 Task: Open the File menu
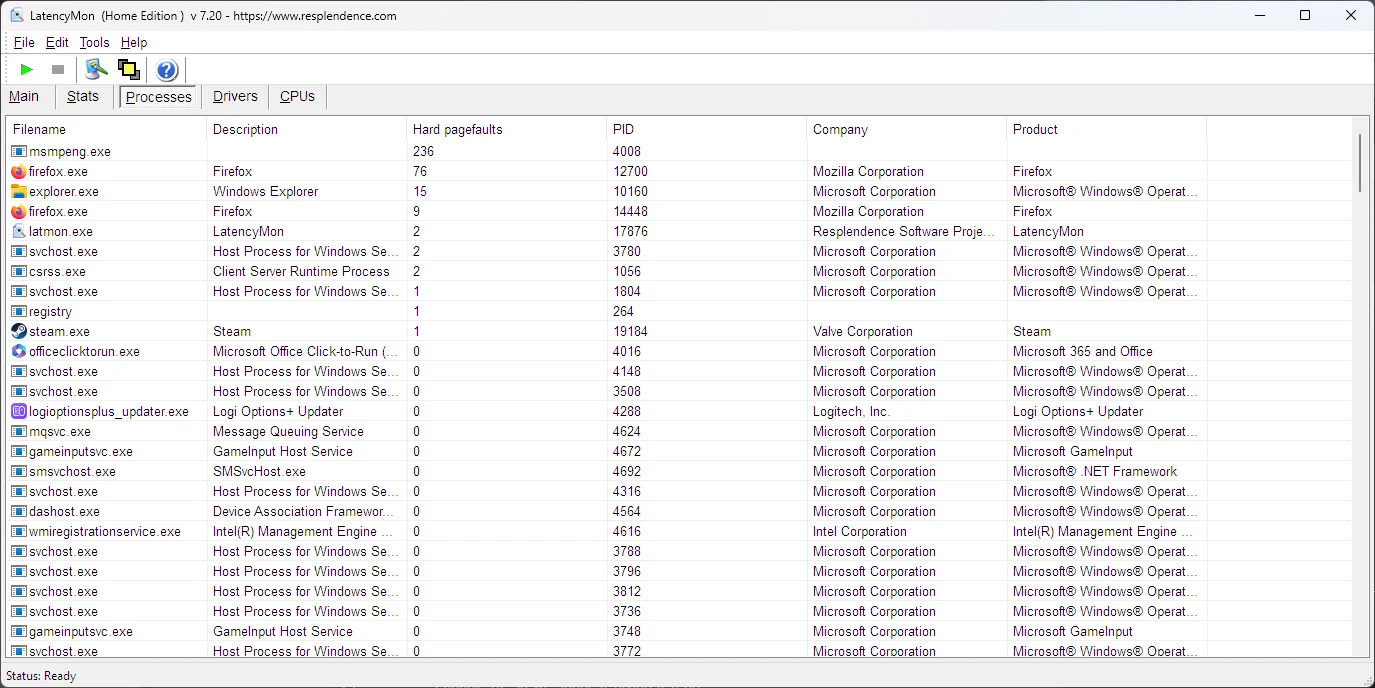click(24, 43)
